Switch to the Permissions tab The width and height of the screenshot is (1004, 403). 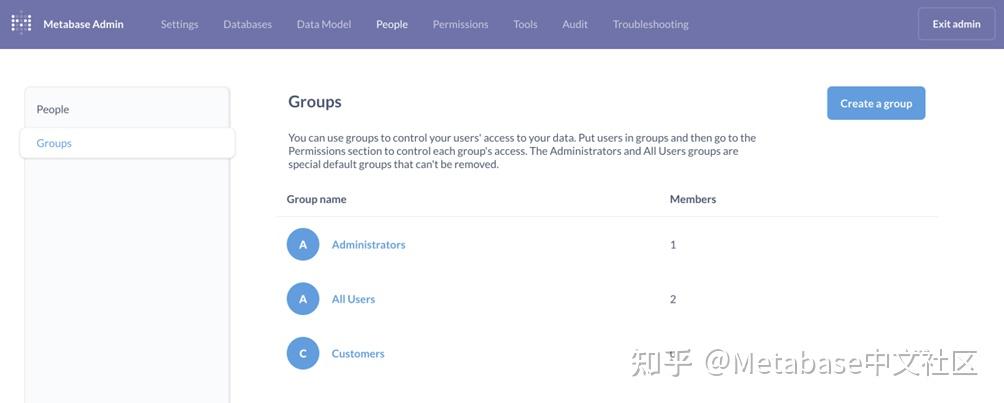pos(460,24)
